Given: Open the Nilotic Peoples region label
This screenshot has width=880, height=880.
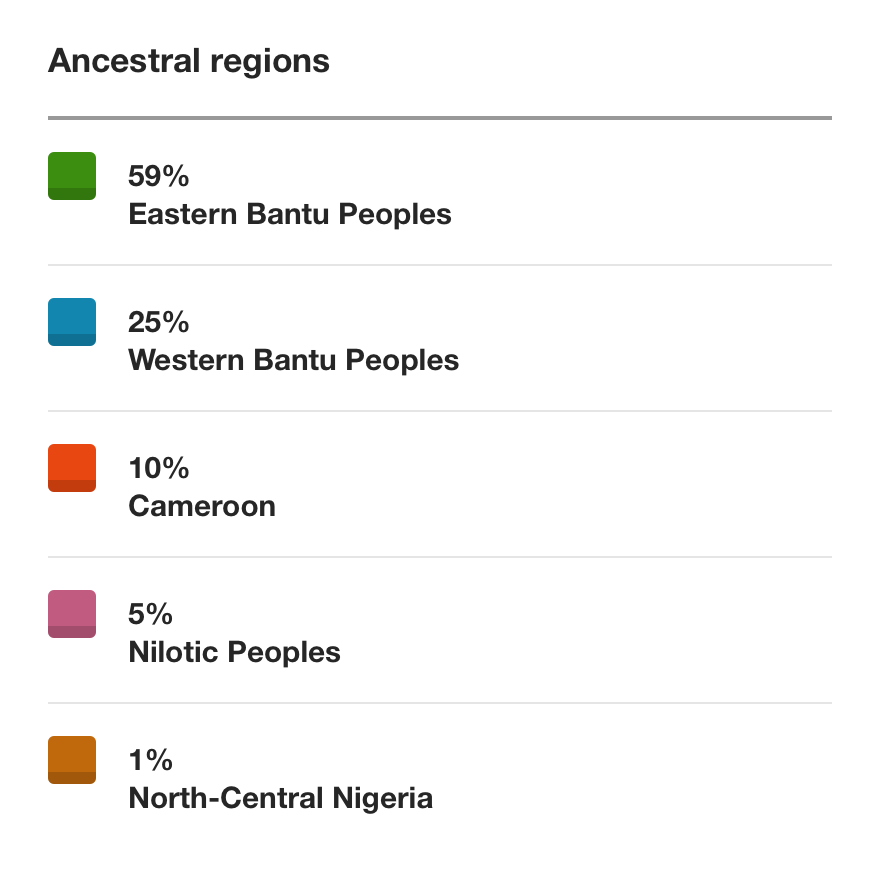Looking at the screenshot, I should coord(234,652).
